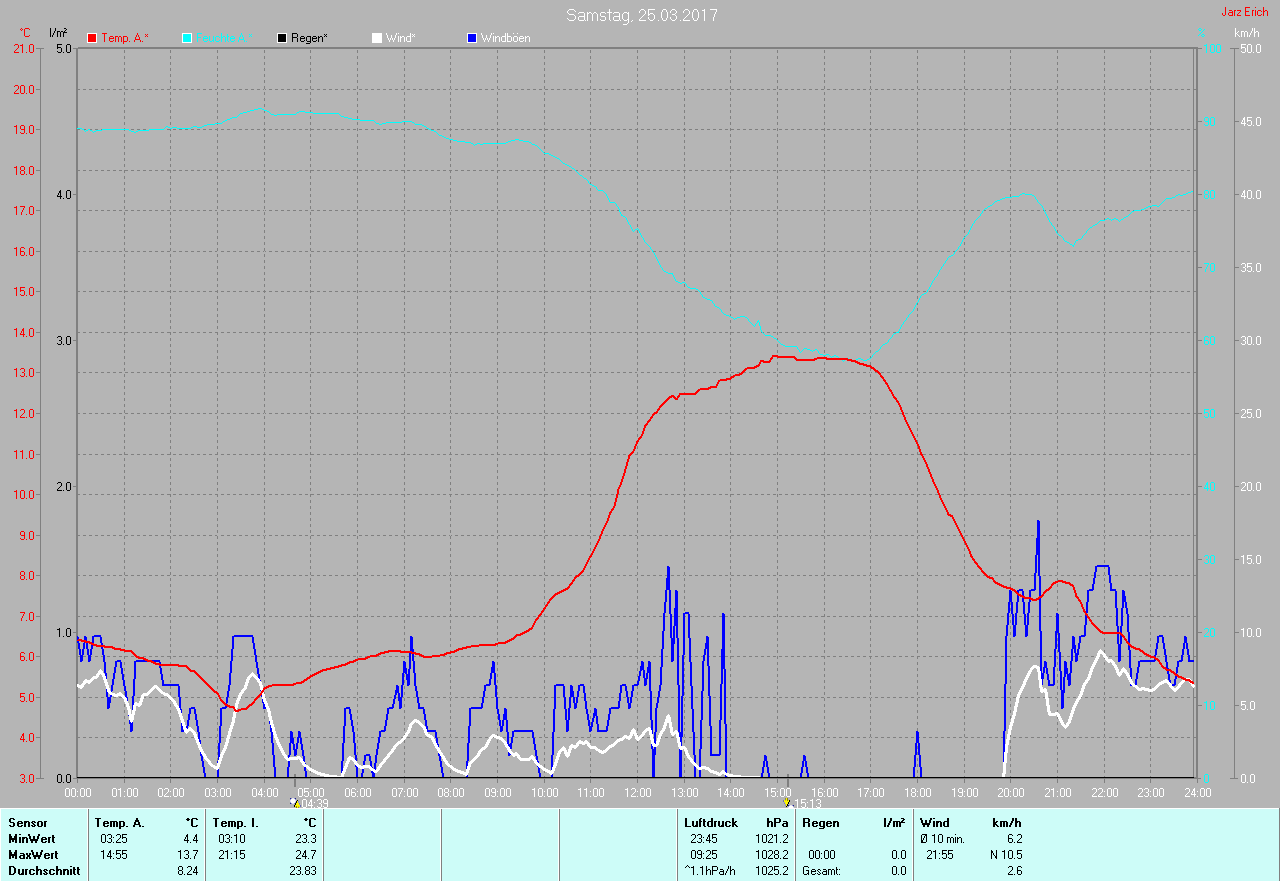The height and width of the screenshot is (881, 1280).
Task: Click the Durchschnitt row label
Action: [x=42, y=871]
